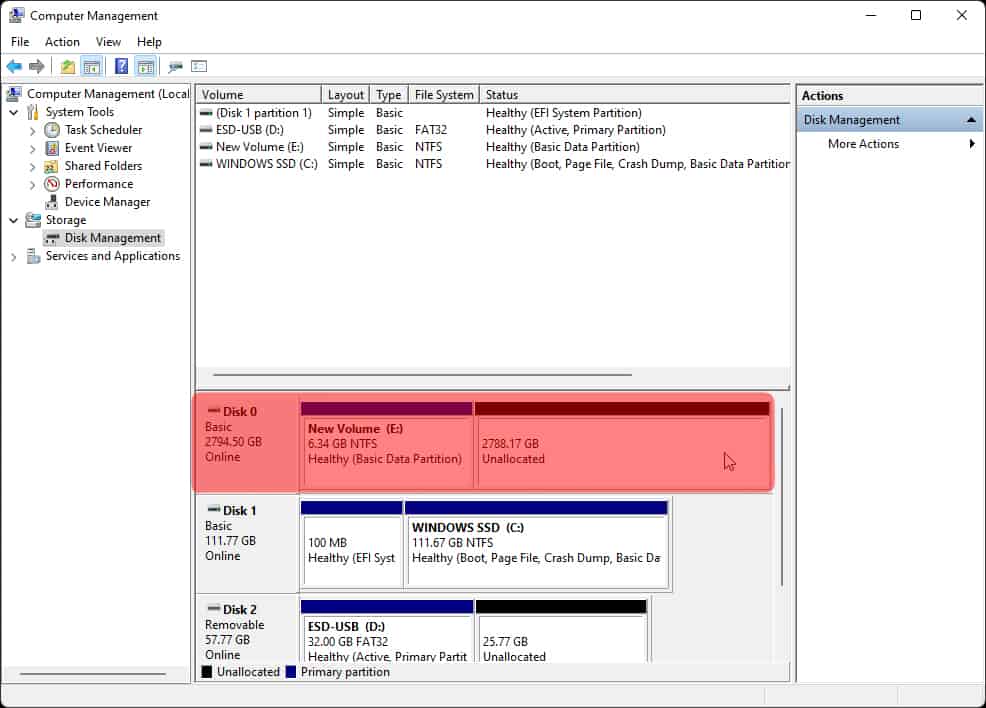Select the Disk Management tree item label
The image size is (986, 708).
pos(113,238)
